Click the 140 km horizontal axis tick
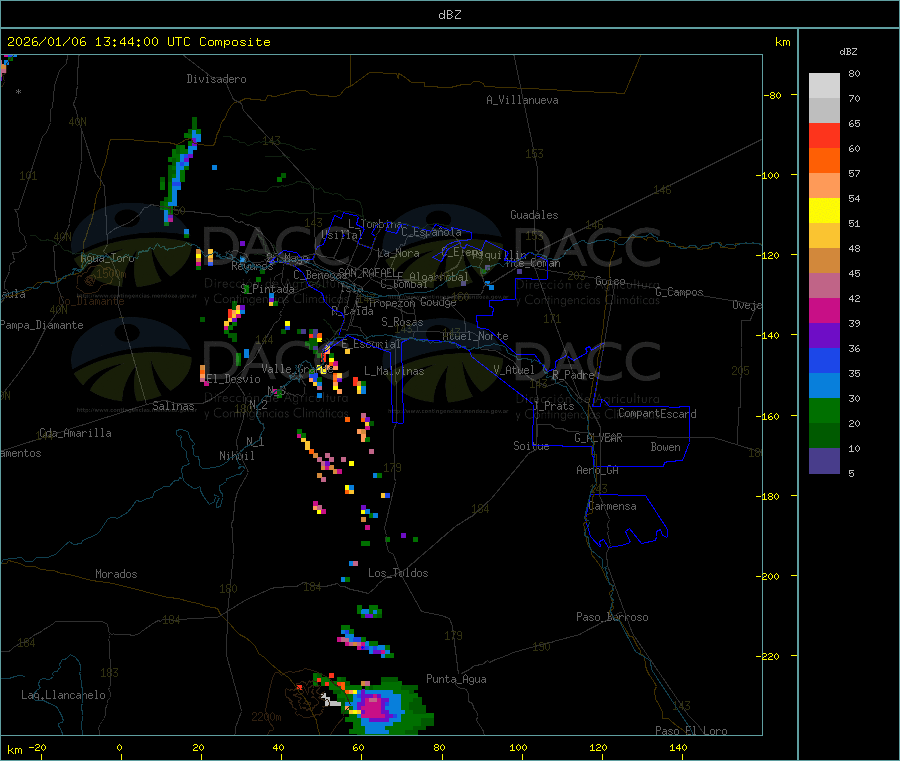 click(x=678, y=748)
